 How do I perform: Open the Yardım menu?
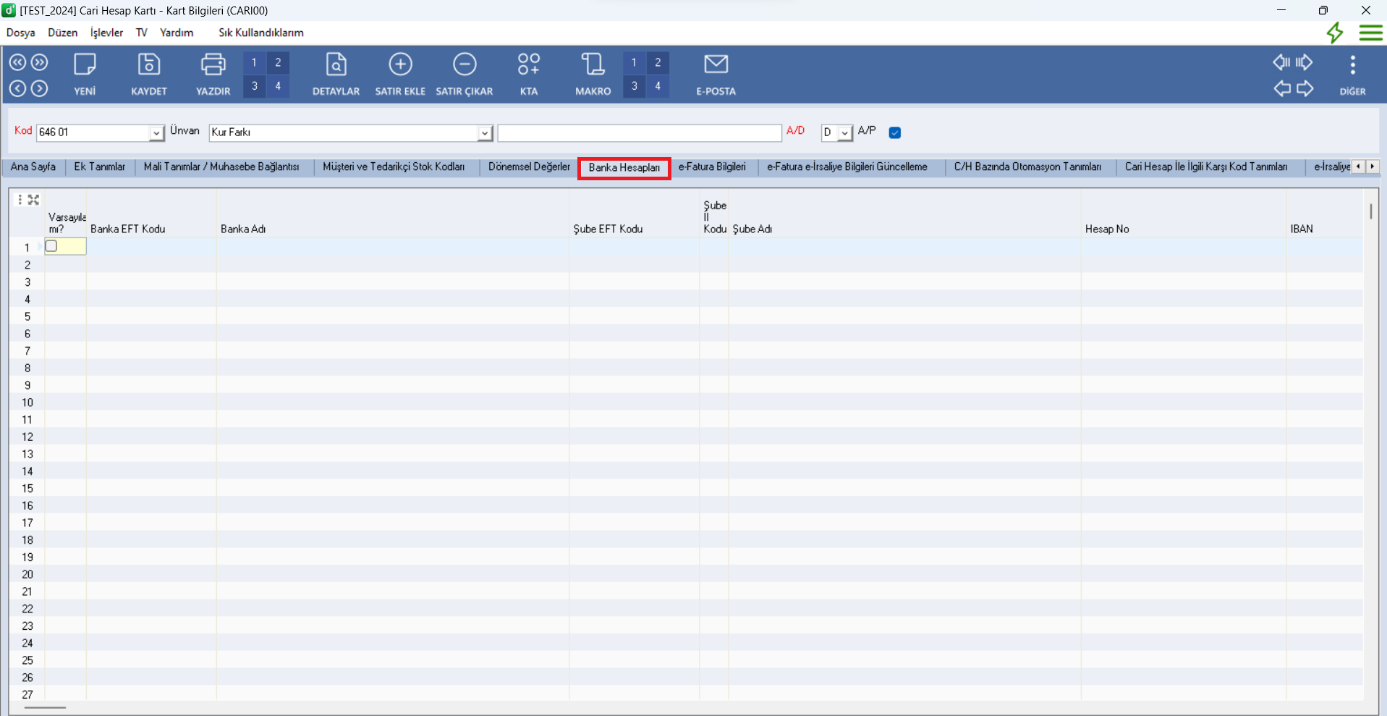(177, 32)
